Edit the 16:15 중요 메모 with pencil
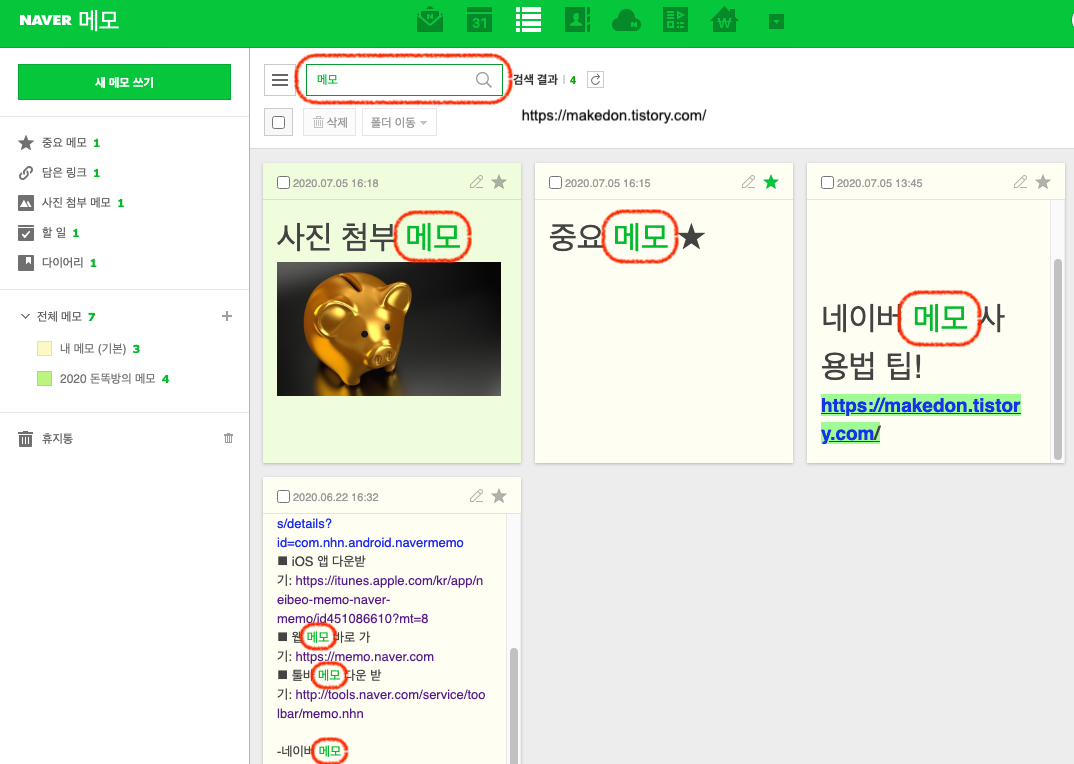 pyautogui.click(x=749, y=182)
